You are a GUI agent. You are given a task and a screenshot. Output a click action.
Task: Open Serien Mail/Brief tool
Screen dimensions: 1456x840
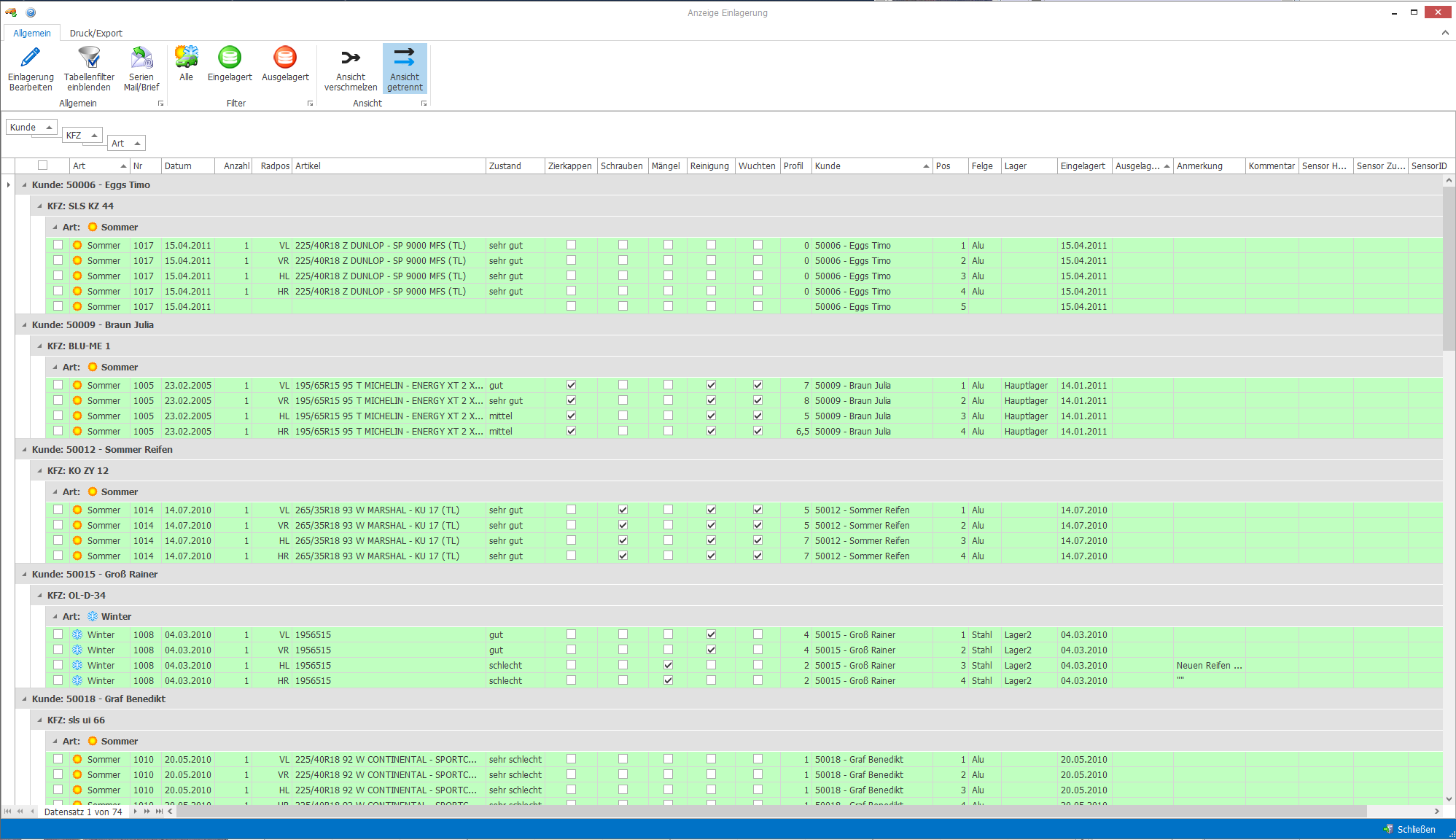click(141, 69)
